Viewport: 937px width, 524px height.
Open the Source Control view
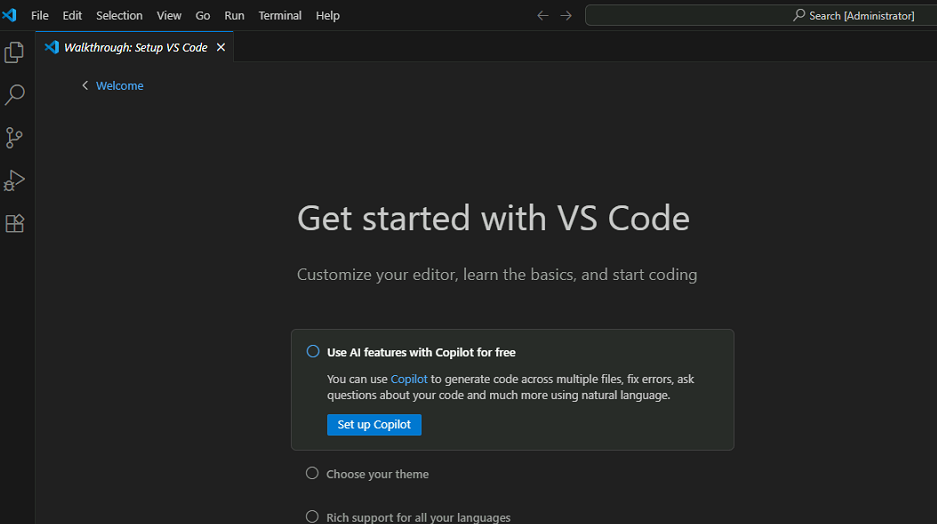coord(14,137)
